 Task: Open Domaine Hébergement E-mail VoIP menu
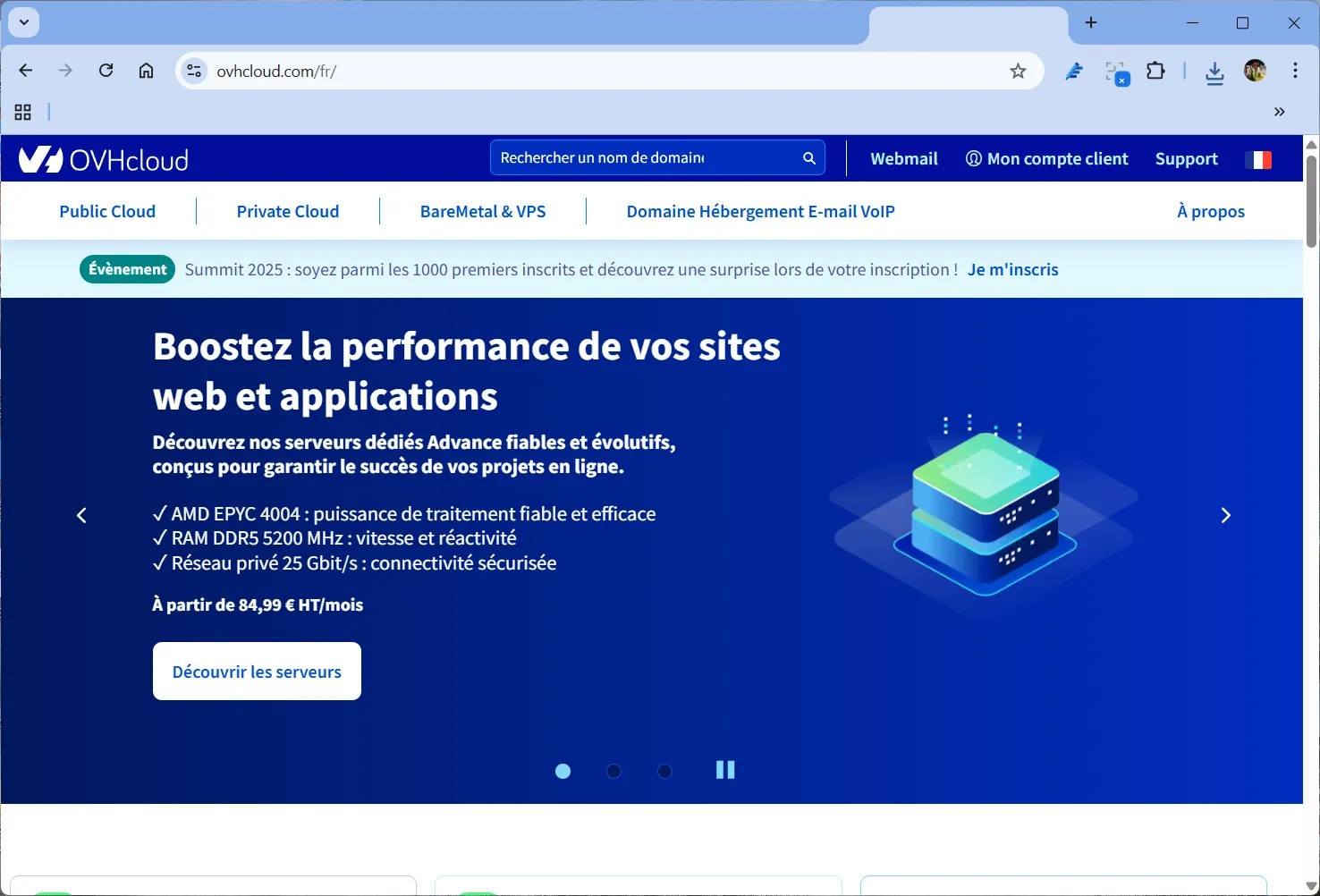point(761,211)
